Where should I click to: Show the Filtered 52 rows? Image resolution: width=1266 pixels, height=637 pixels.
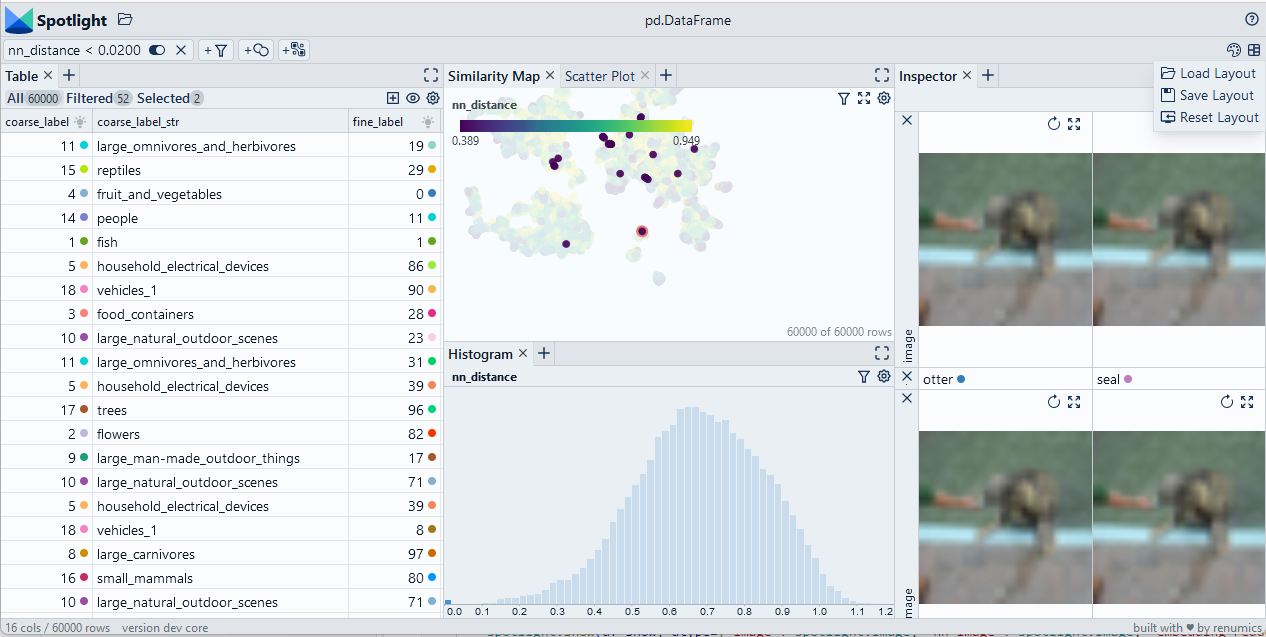pyautogui.click(x=99, y=98)
